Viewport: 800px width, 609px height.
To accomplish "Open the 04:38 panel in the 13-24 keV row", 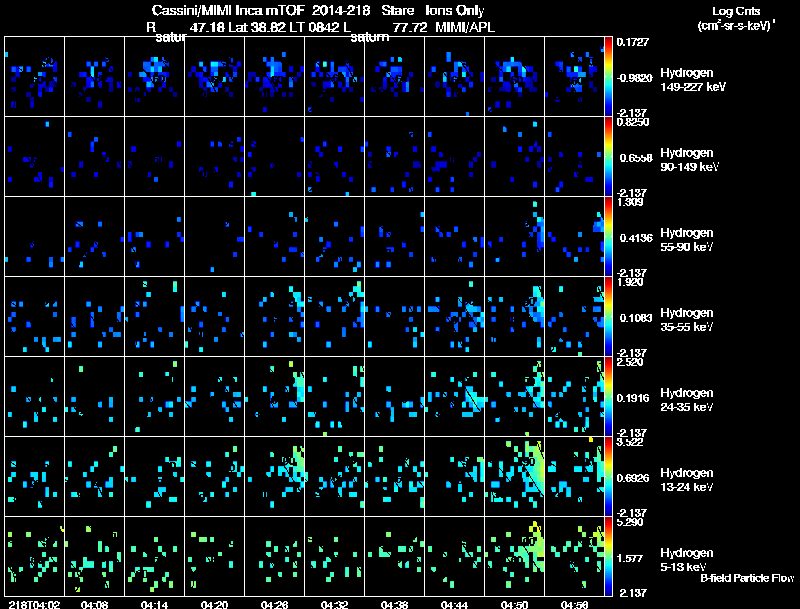I will [x=394, y=476].
